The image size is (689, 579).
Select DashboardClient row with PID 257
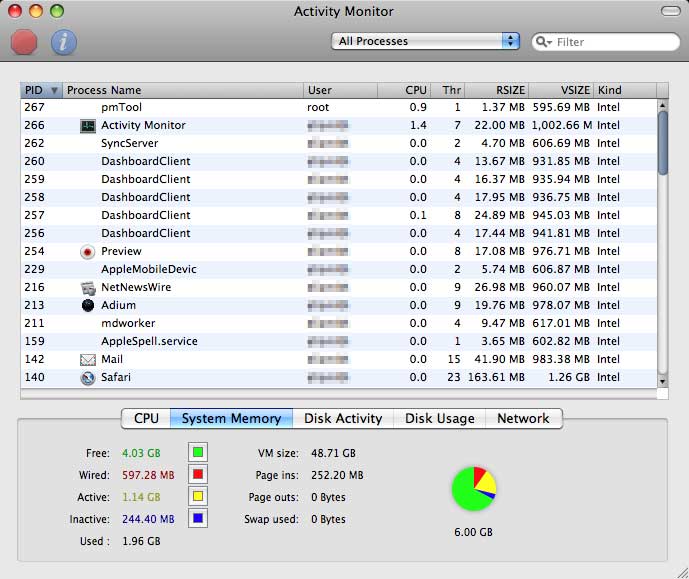(338, 215)
